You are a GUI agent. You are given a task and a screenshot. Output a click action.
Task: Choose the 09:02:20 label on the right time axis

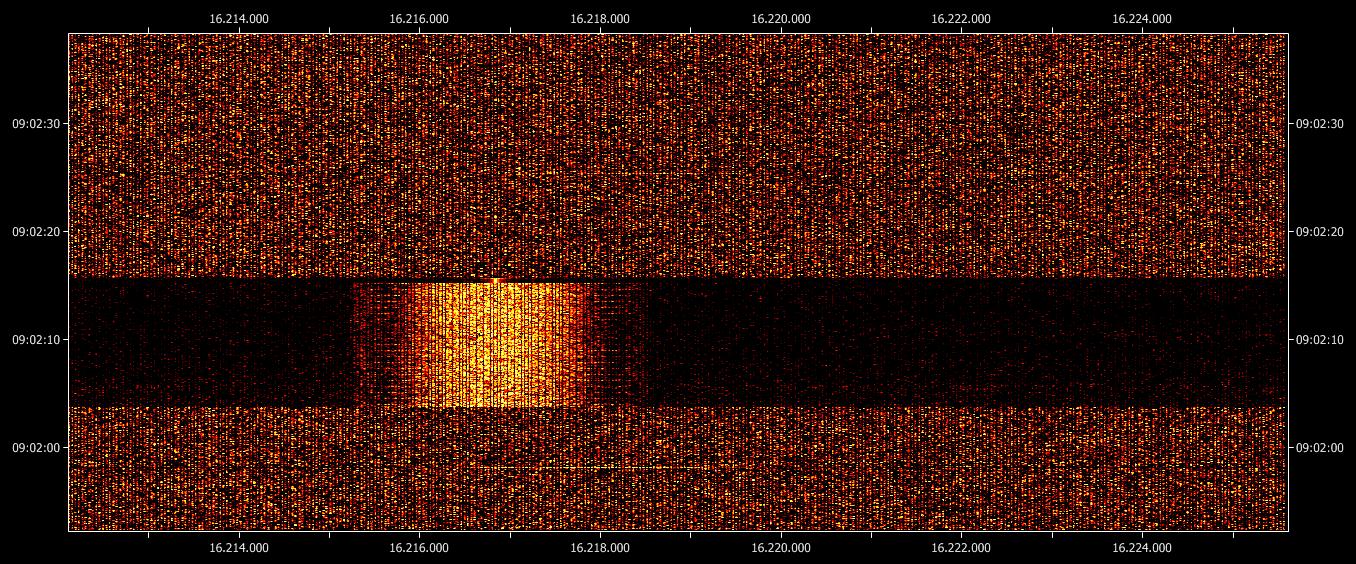pyautogui.click(x=1319, y=231)
